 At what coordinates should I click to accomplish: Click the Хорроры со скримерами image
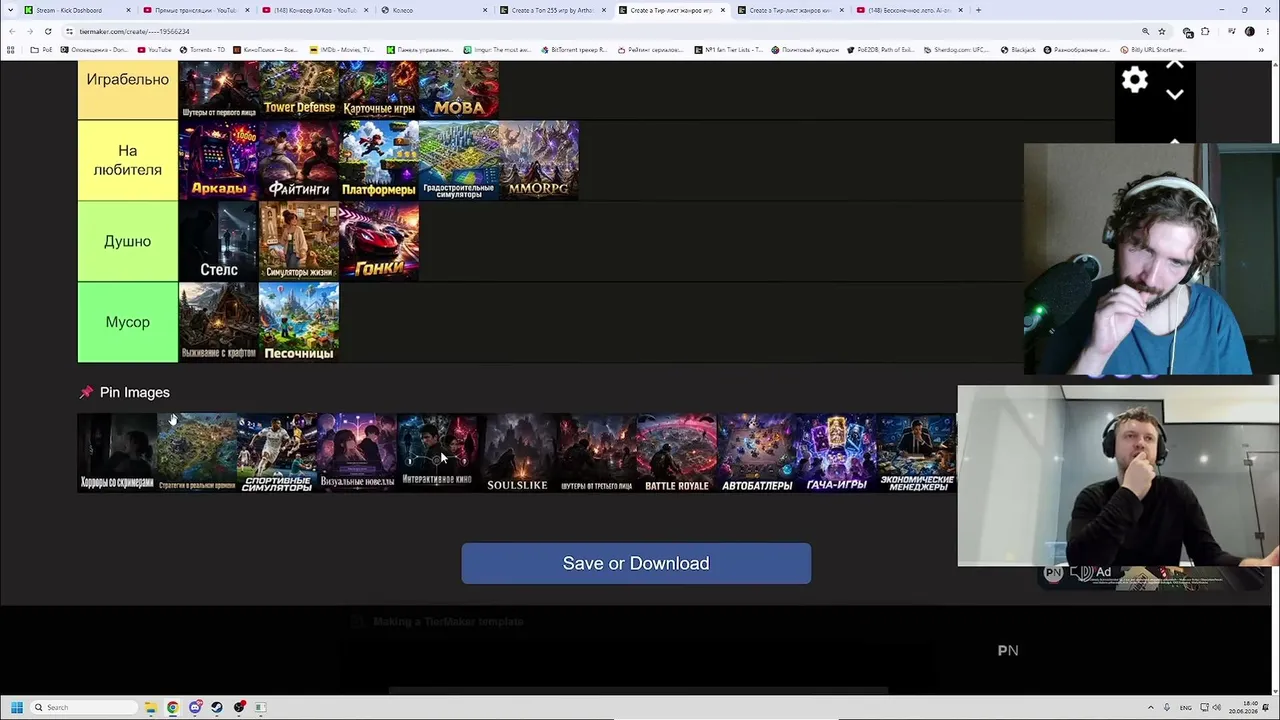[x=117, y=453]
